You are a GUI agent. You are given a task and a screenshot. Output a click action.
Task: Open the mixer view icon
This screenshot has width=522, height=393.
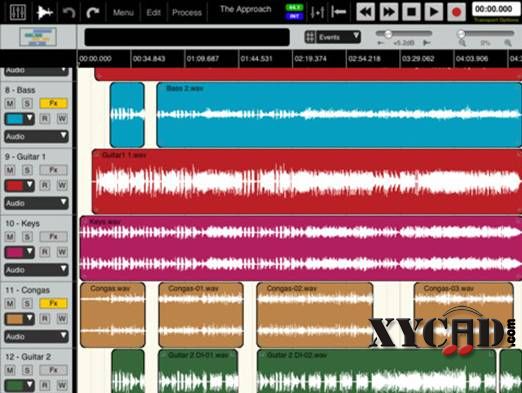18,12
